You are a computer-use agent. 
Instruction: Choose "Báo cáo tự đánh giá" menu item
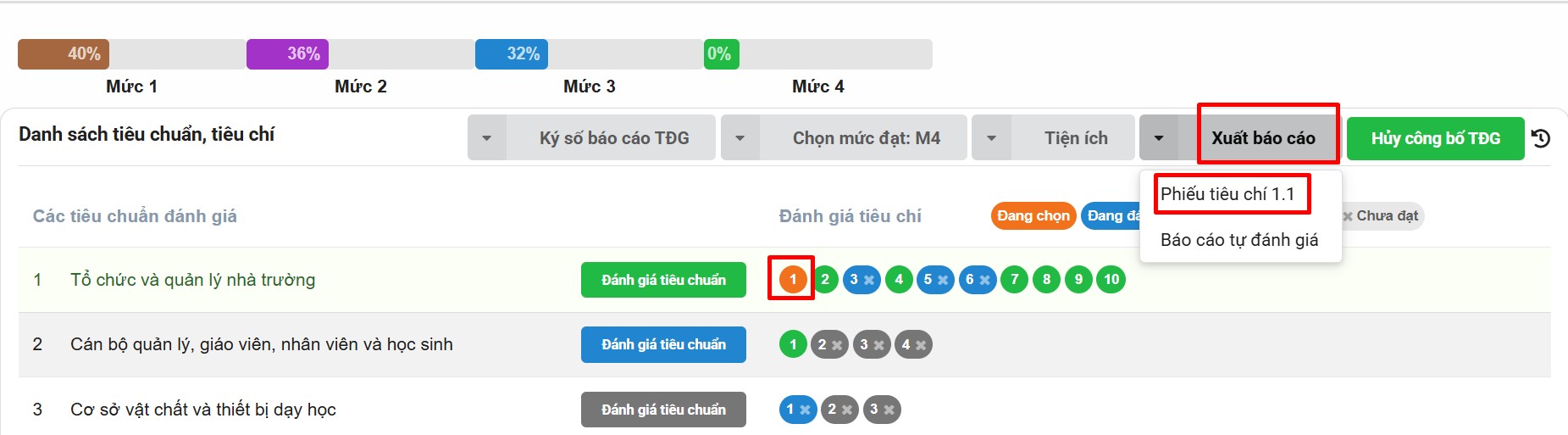1238,240
